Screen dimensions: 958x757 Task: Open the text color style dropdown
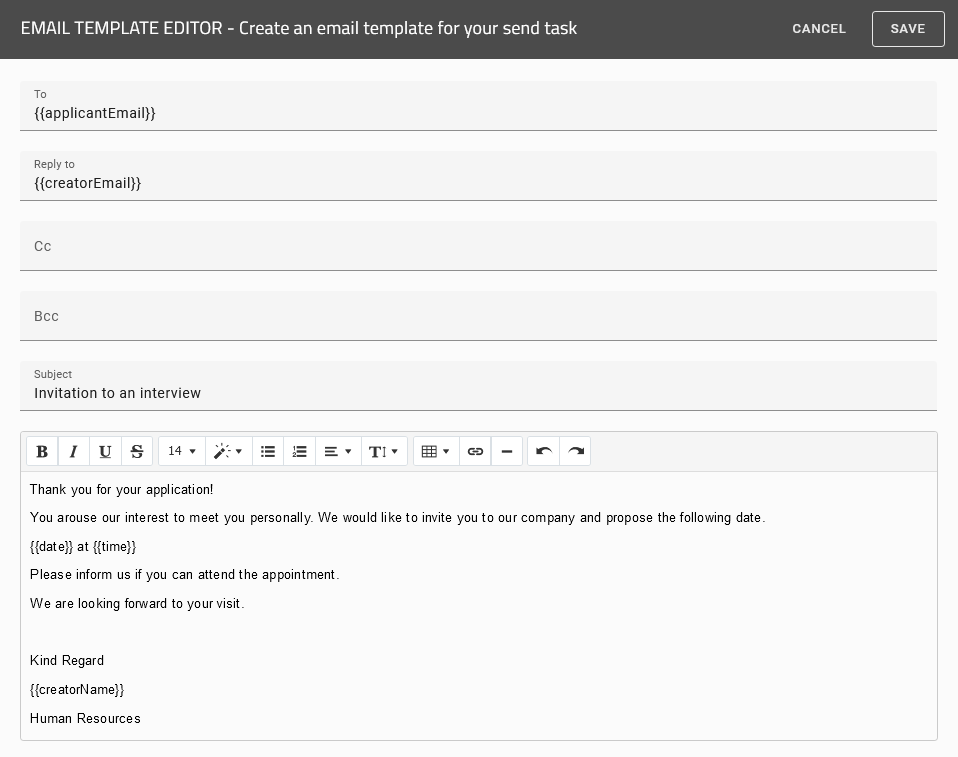228,451
